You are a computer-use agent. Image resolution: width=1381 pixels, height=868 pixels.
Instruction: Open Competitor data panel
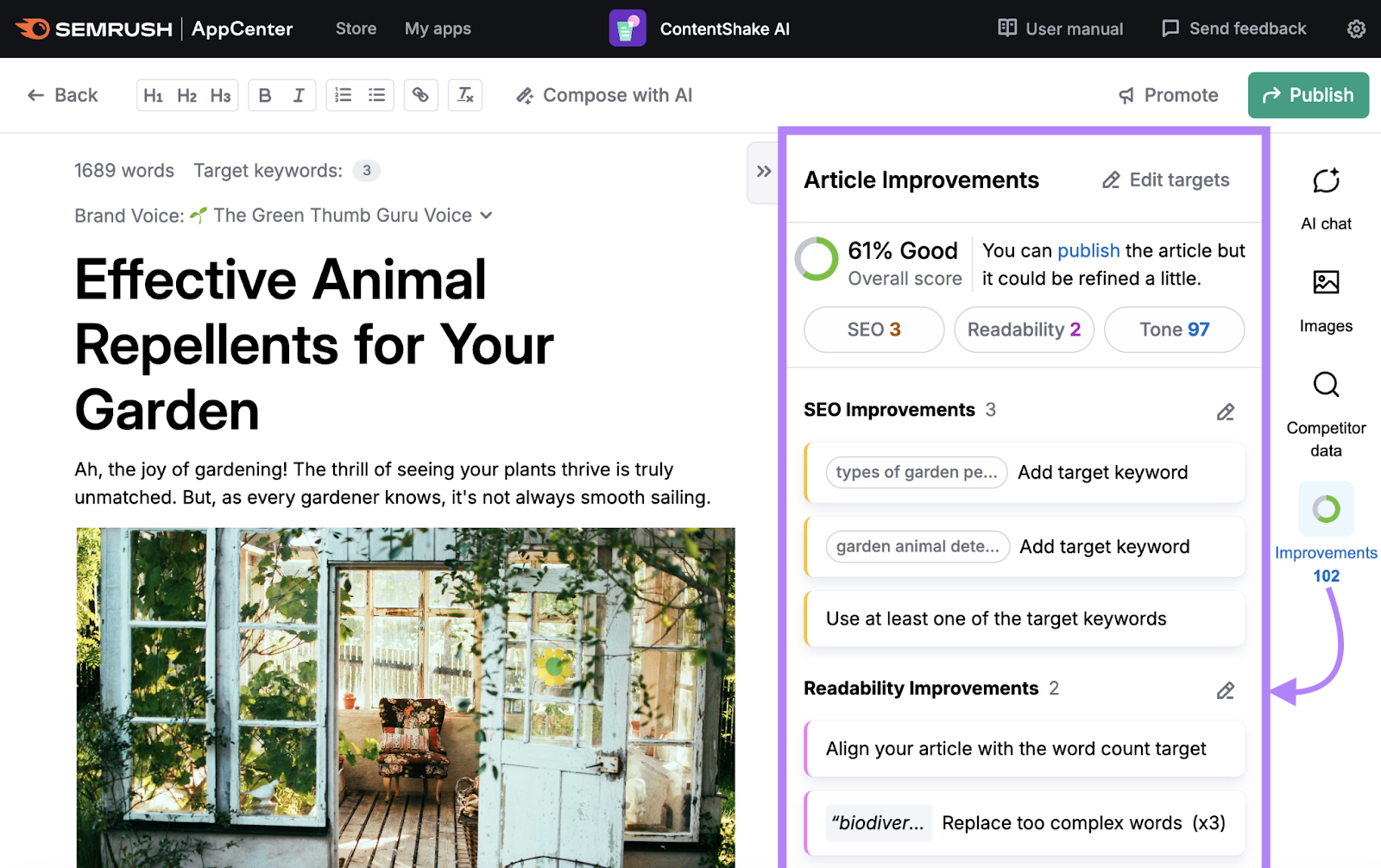(1326, 415)
